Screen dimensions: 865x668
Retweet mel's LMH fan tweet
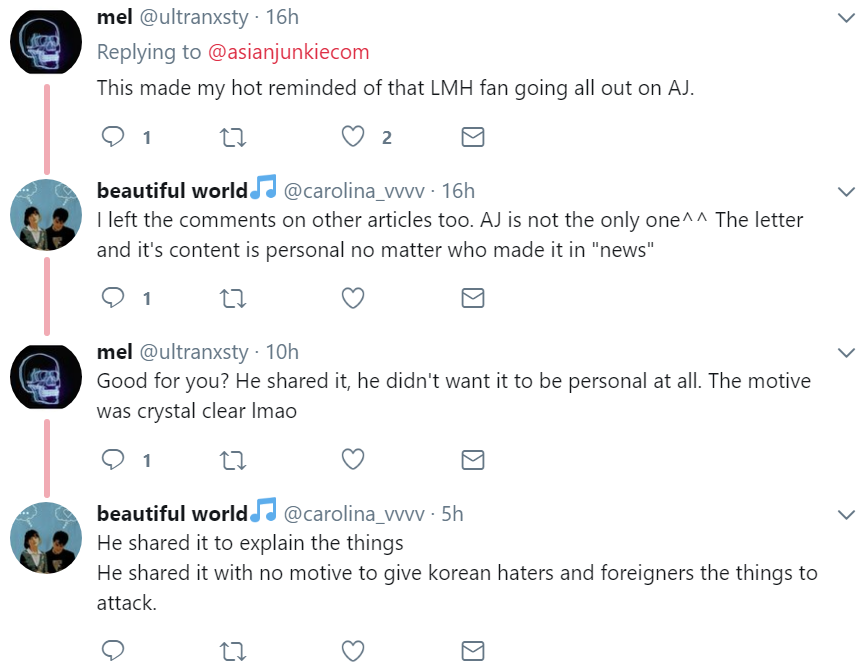point(232,137)
